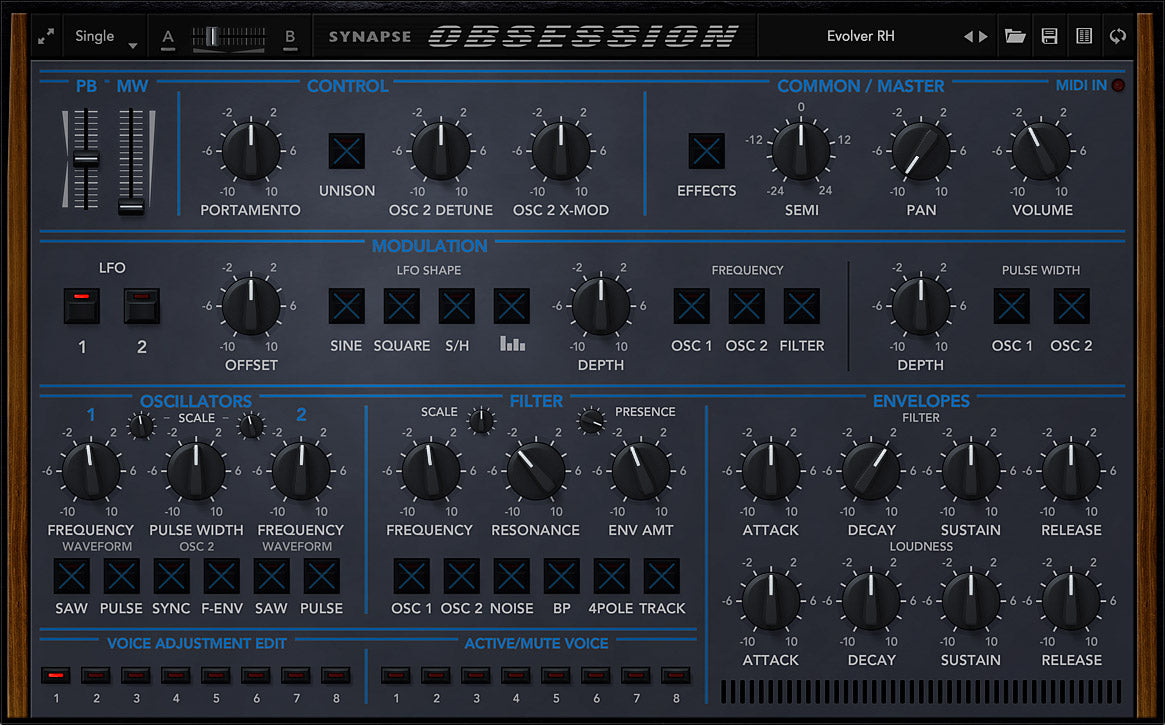Toggle the EFFECTS switch
Viewport: 1165px width, 725px height.
(x=707, y=151)
